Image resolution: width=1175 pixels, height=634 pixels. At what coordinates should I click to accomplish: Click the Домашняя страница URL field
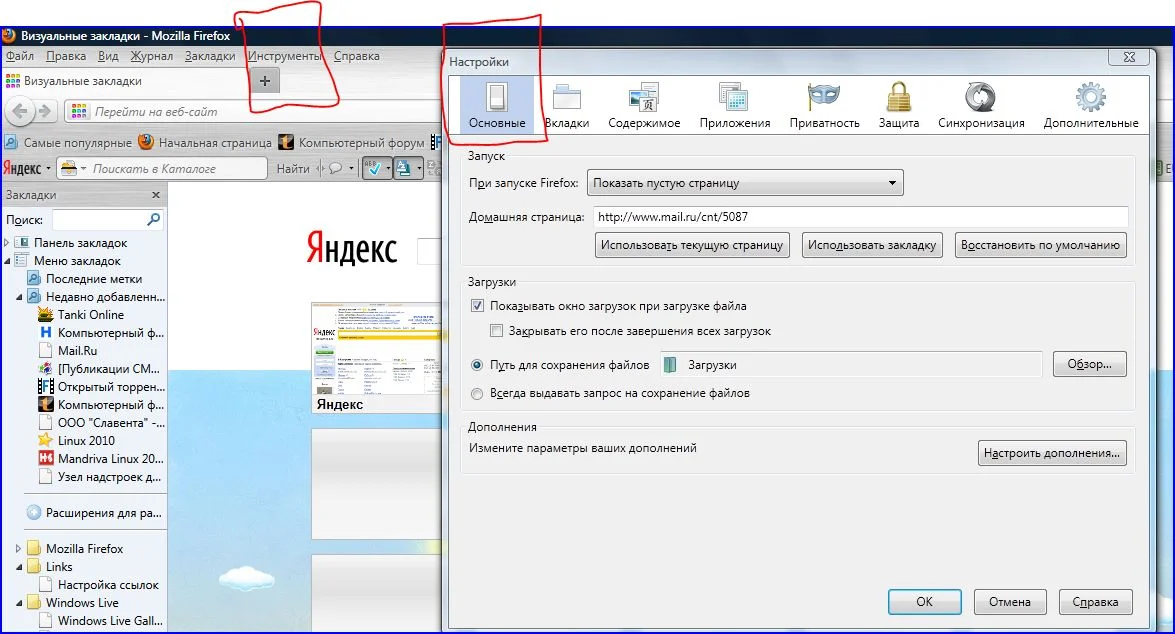[x=860, y=217]
